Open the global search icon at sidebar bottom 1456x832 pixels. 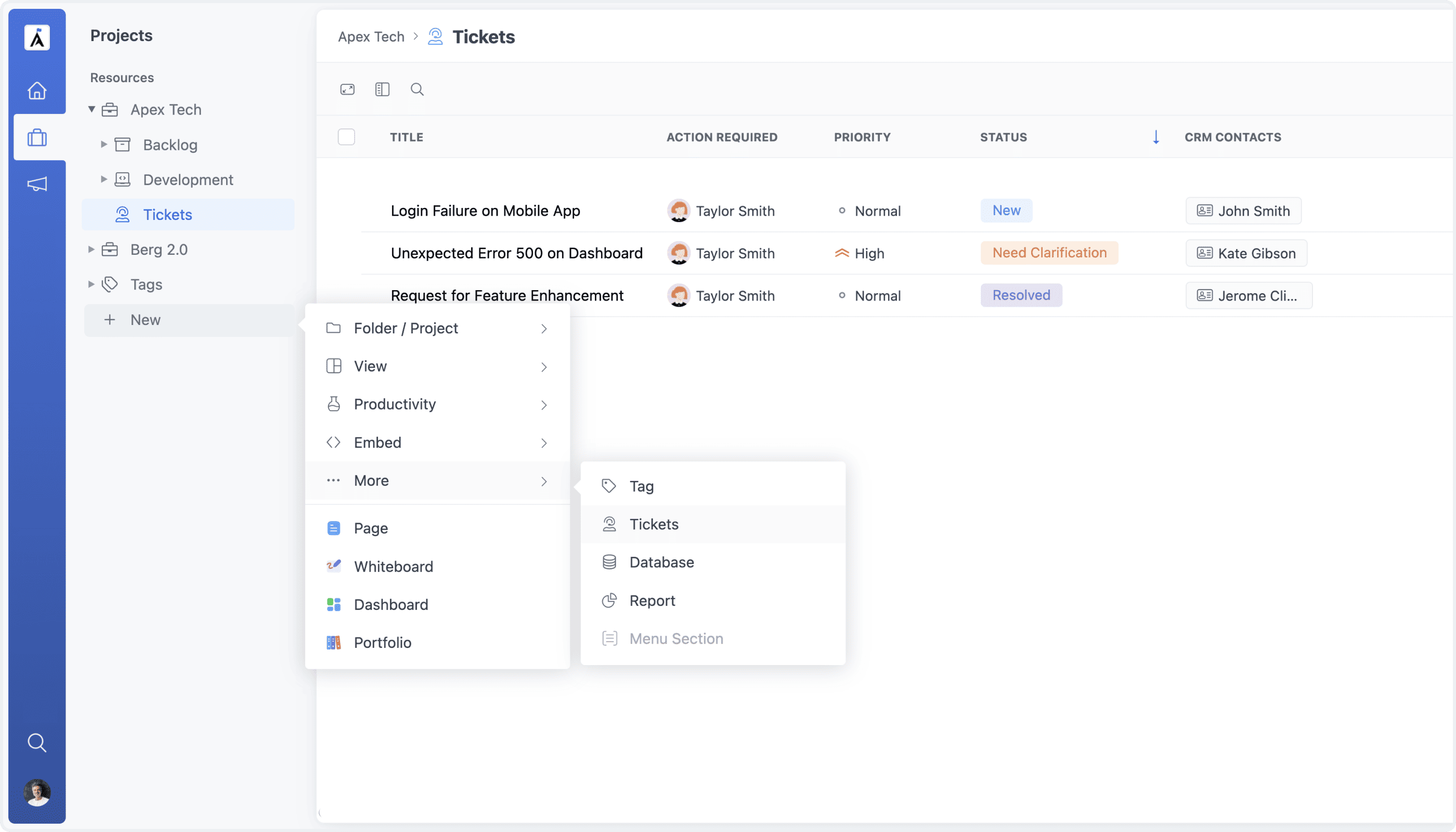coord(37,742)
